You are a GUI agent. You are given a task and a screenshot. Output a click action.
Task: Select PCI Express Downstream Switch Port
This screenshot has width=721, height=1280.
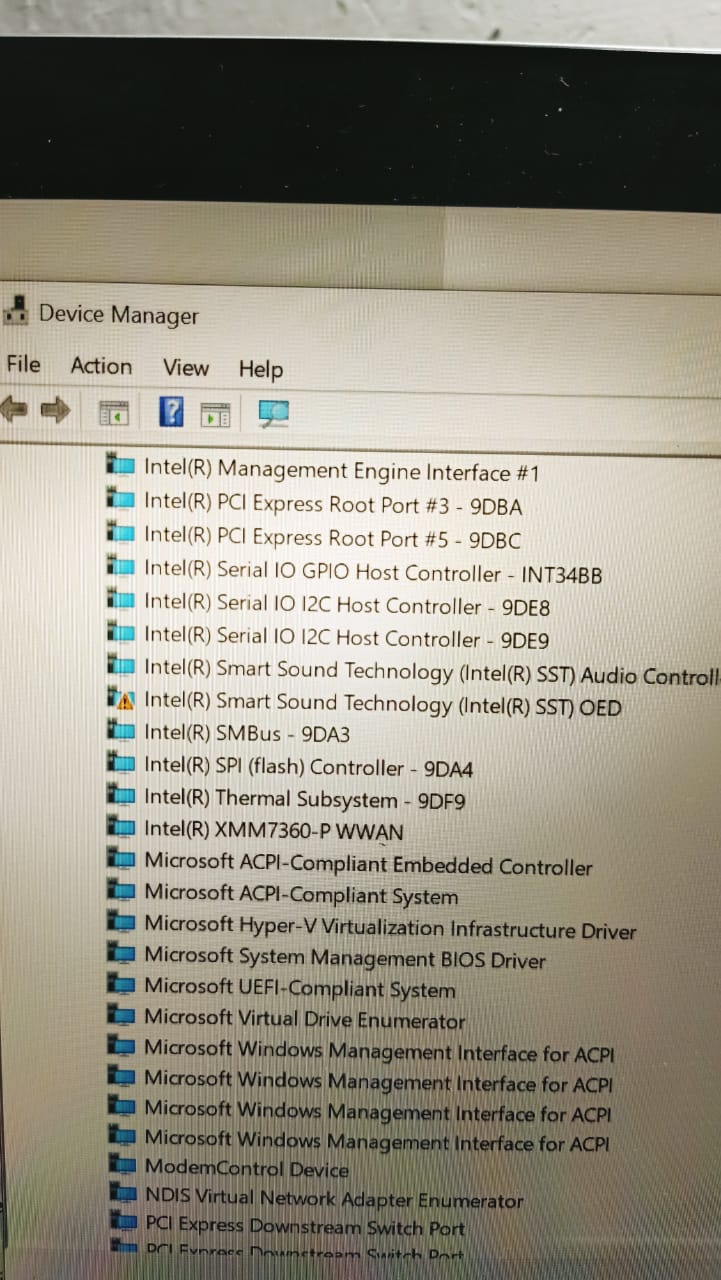coord(305,1227)
